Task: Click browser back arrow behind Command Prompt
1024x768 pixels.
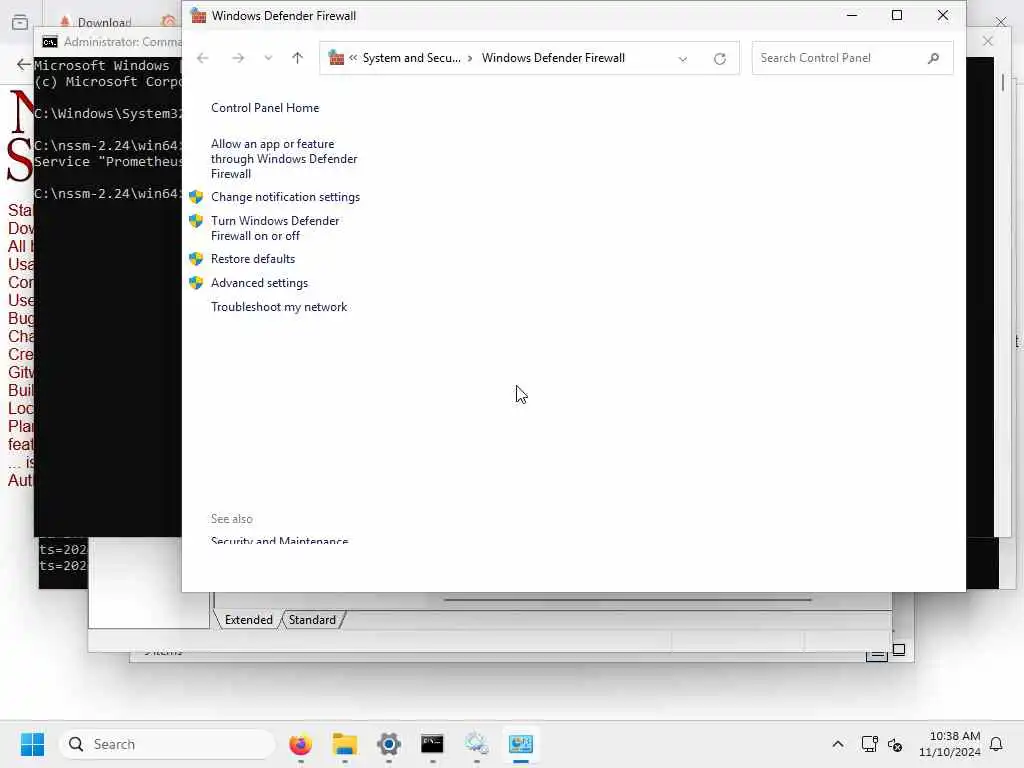Action: click(23, 64)
